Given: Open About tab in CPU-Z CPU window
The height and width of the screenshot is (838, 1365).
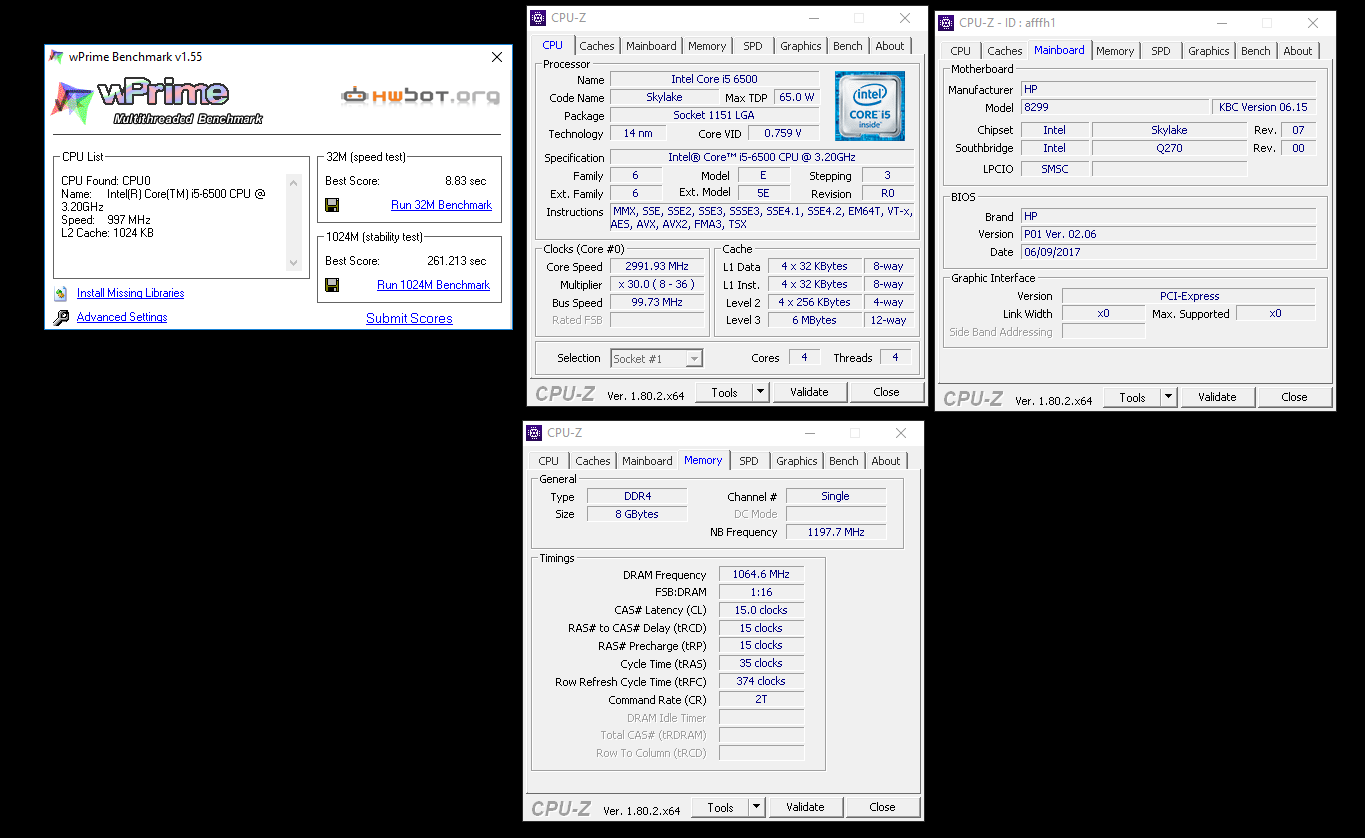Looking at the screenshot, I should (x=890, y=46).
